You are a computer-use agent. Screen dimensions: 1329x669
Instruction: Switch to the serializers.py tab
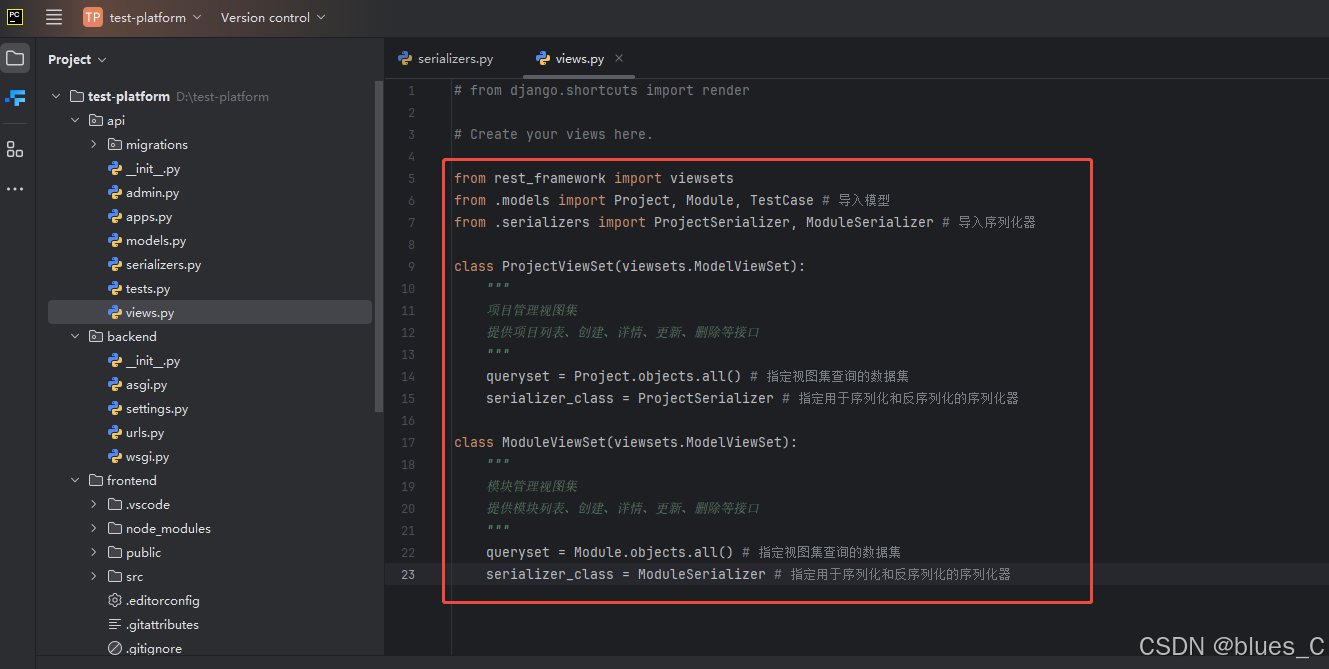point(445,59)
